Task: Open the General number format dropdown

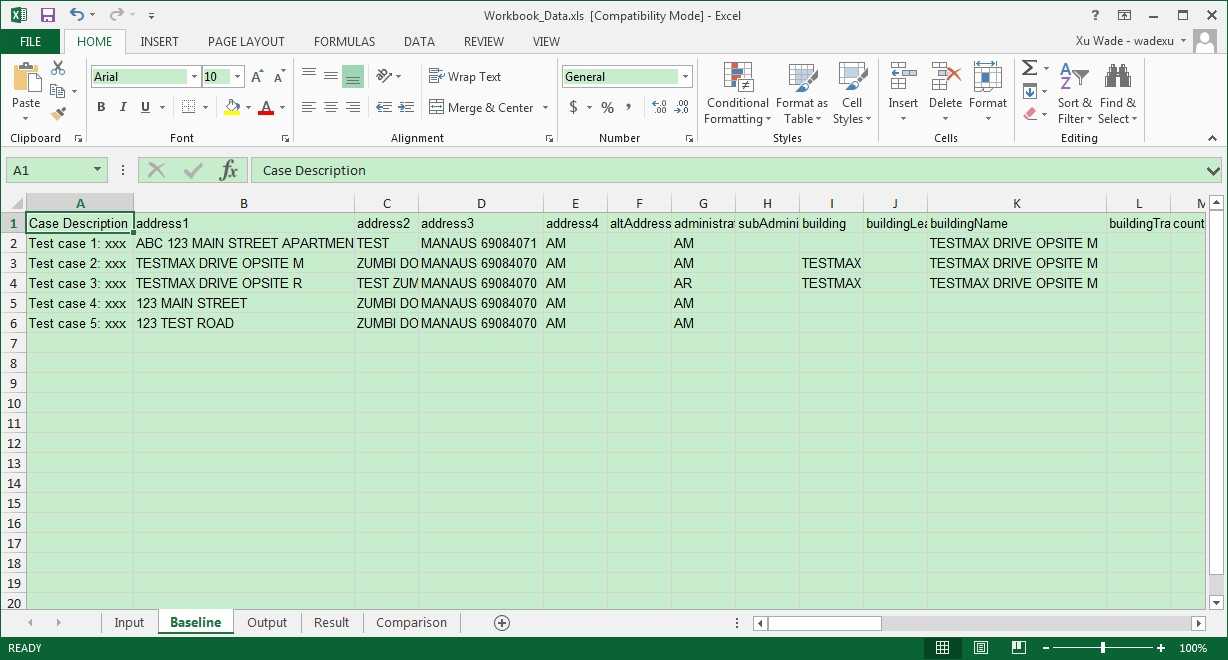Action: tap(685, 77)
